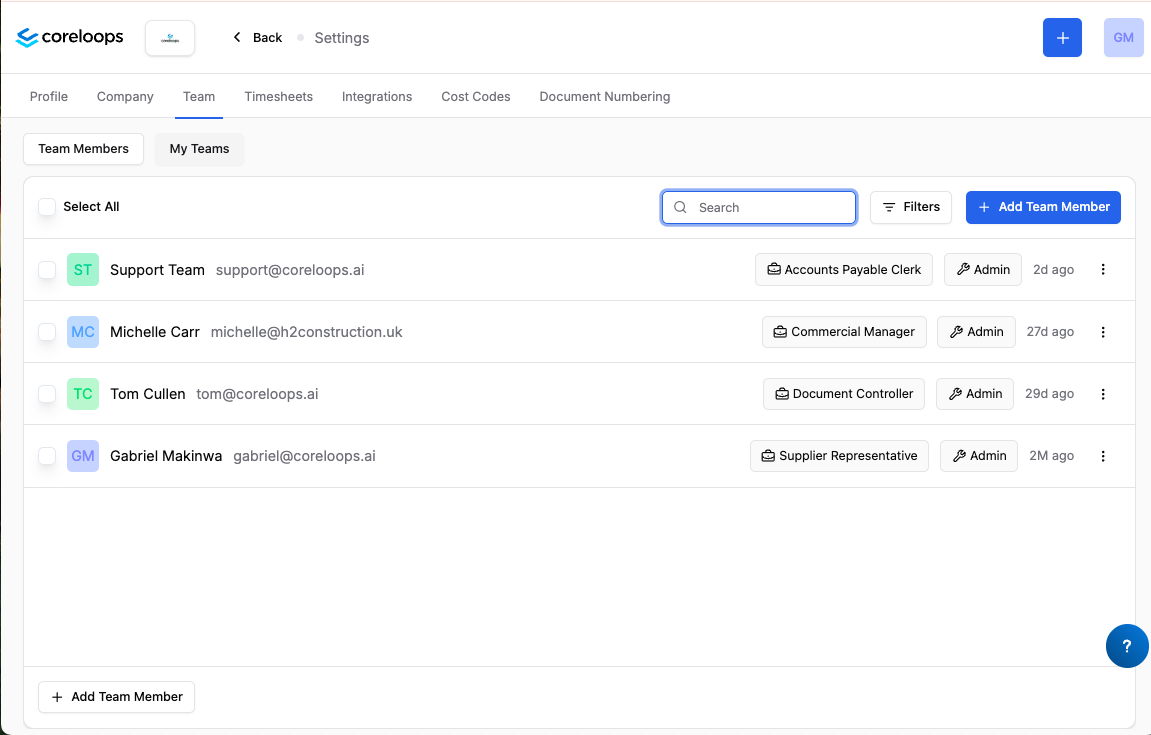Click the TC avatar for Tom Cullen
The image size is (1151, 735).
tap(83, 394)
